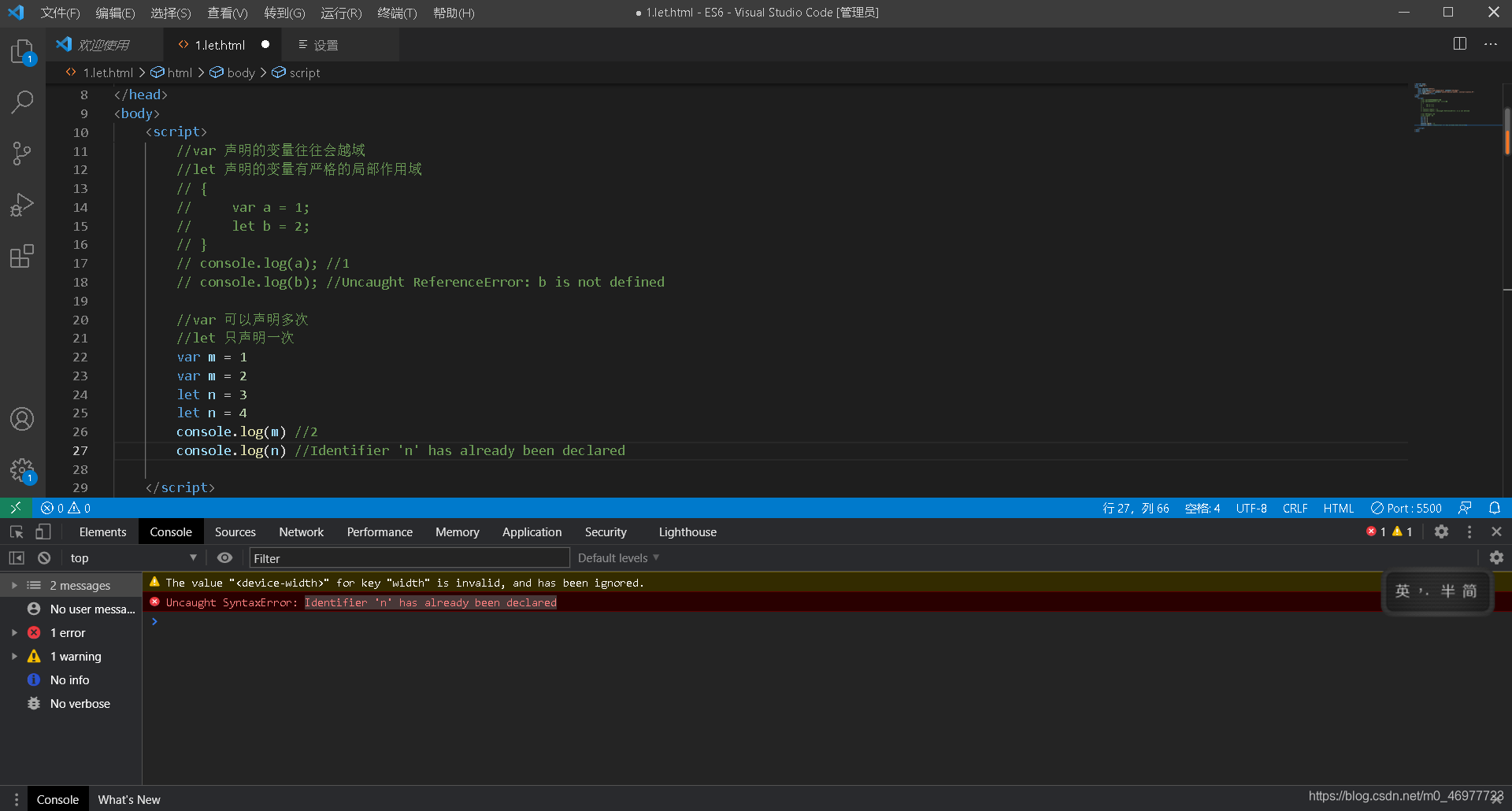Image resolution: width=1512 pixels, height=811 pixels.
Task: Open the top JavaScript context dropdown
Action: pyautogui.click(x=133, y=557)
